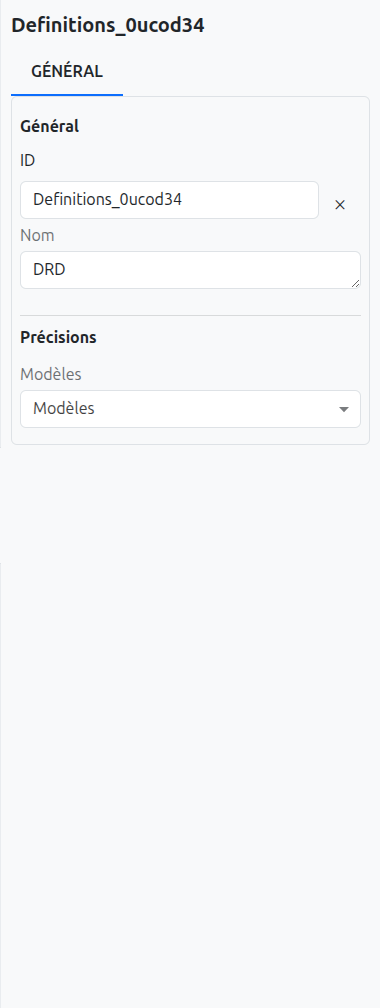Image resolution: width=380 pixels, height=1008 pixels.
Task: Clear the ID field with the × icon
Action: 340,204
